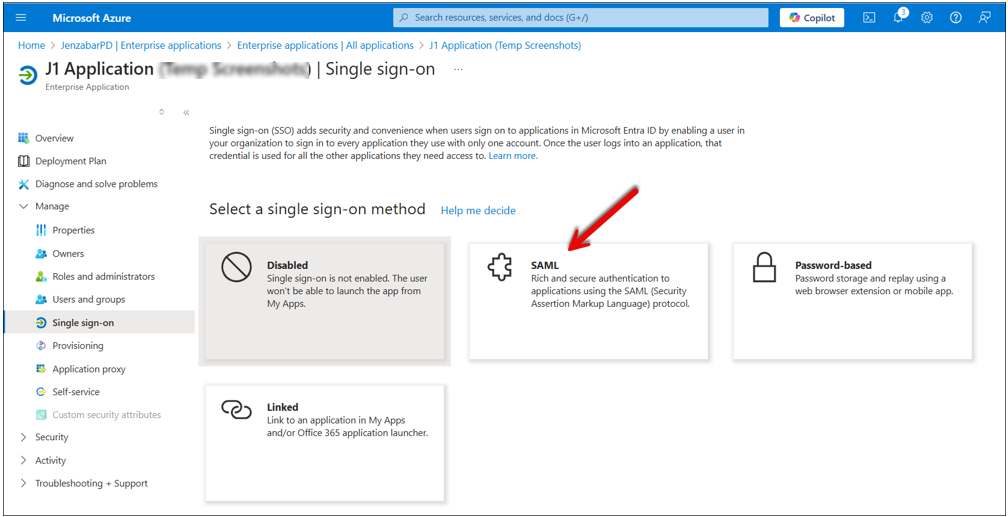Click the Provisioning icon

coord(41,346)
